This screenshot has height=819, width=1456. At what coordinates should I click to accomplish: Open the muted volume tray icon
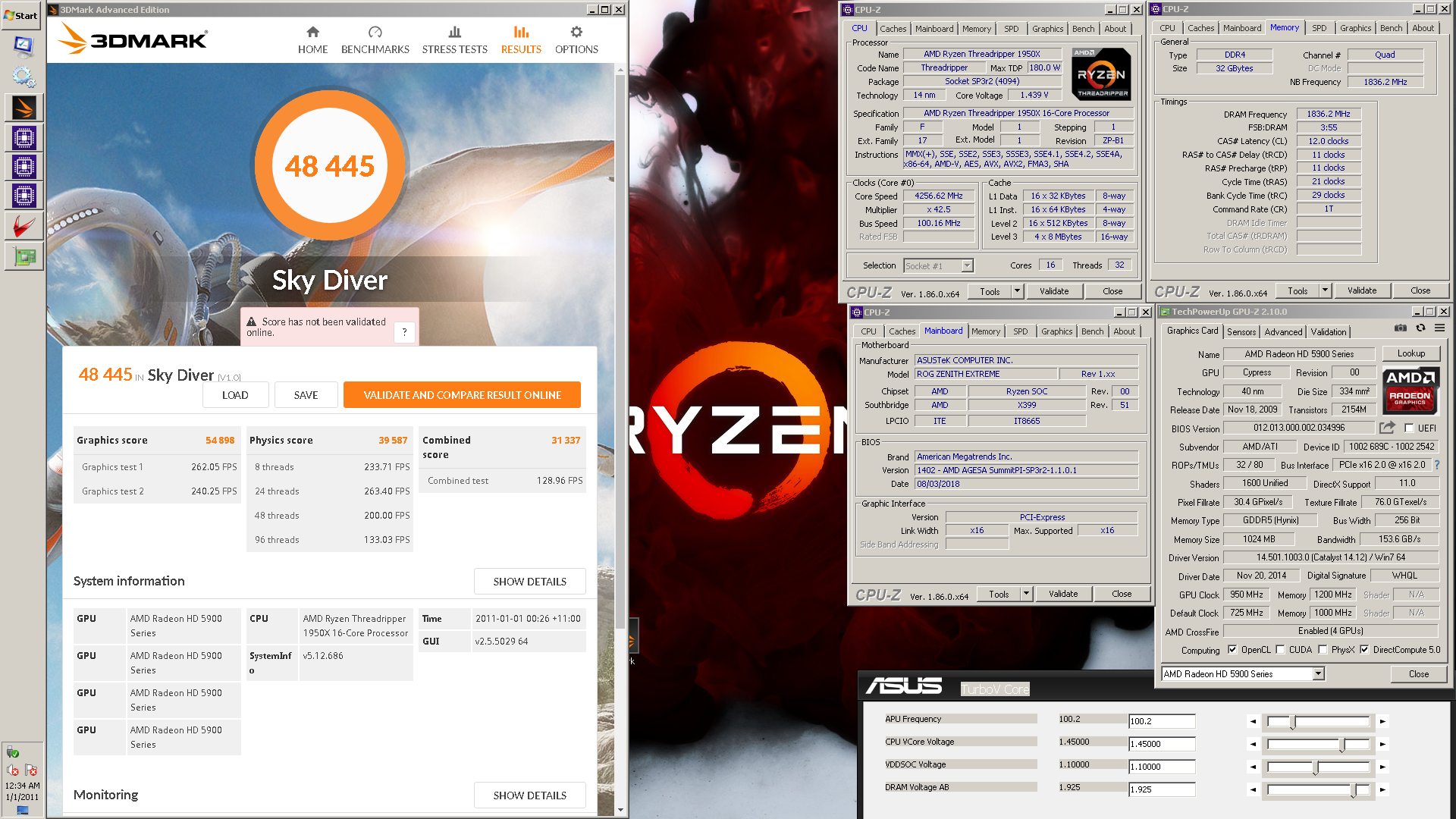tap(12, 770)
